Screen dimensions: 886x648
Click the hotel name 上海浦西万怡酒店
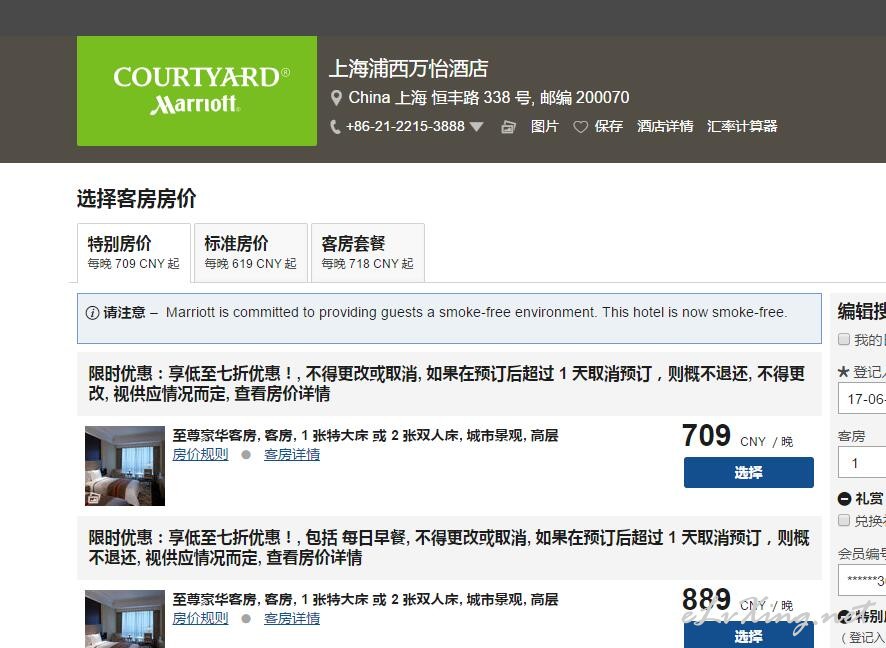409,68
